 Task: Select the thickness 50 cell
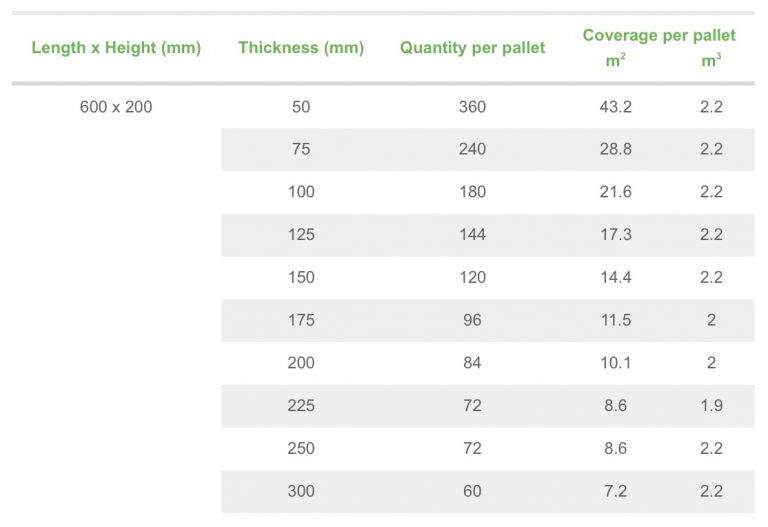pos(301,107)
